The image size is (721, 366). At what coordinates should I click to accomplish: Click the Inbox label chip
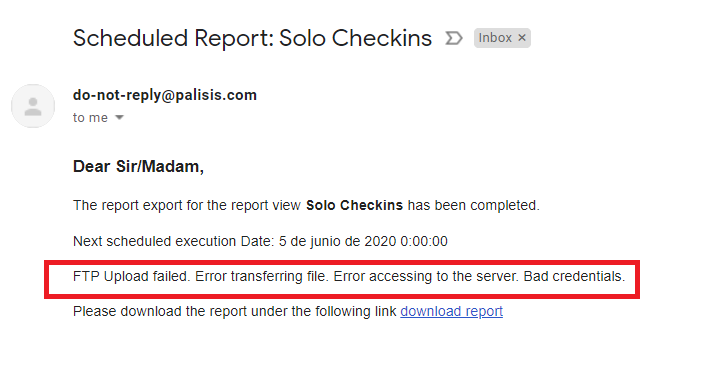[x=502, y=38]
